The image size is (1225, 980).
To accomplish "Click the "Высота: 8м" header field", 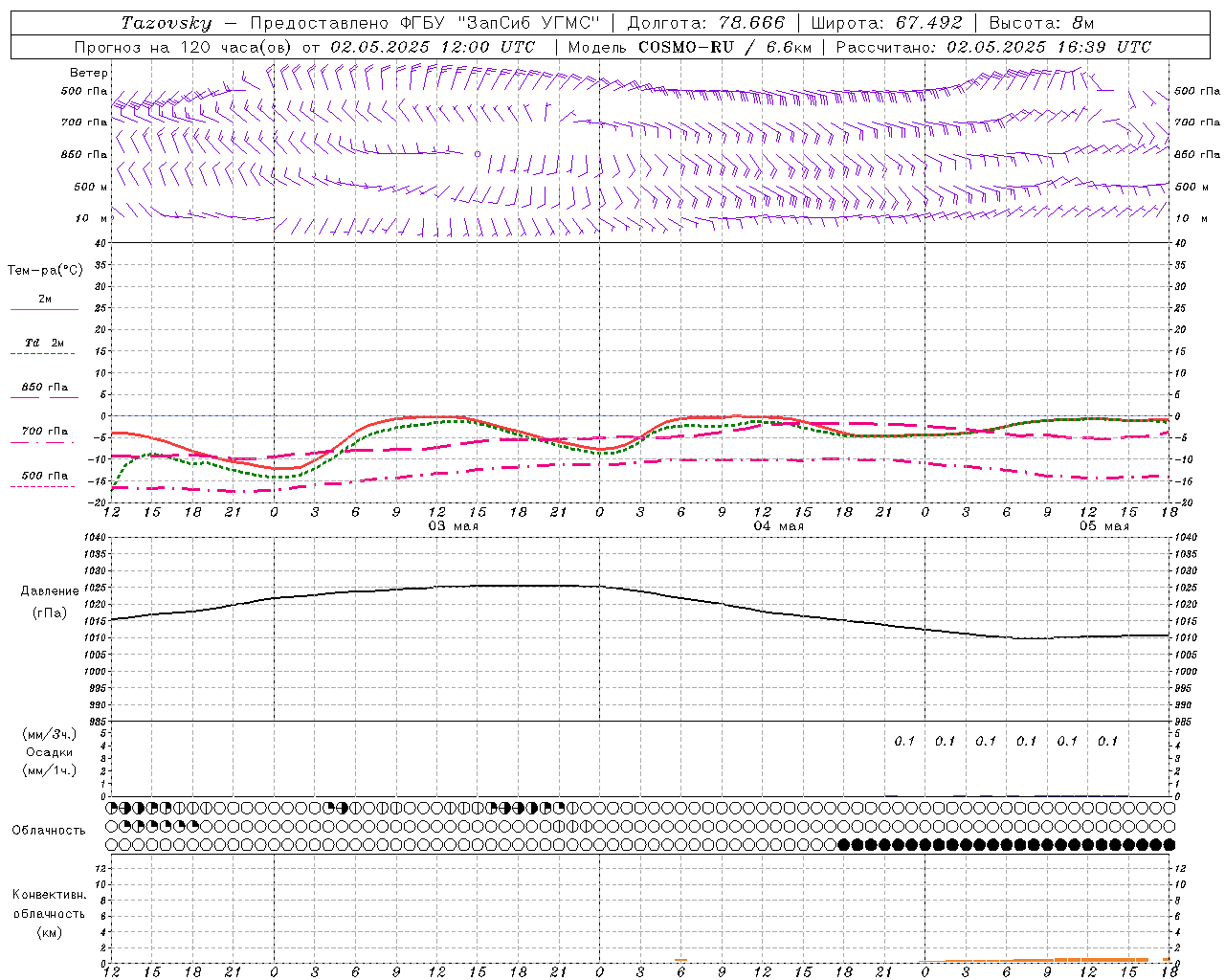I will point(1041,23).
